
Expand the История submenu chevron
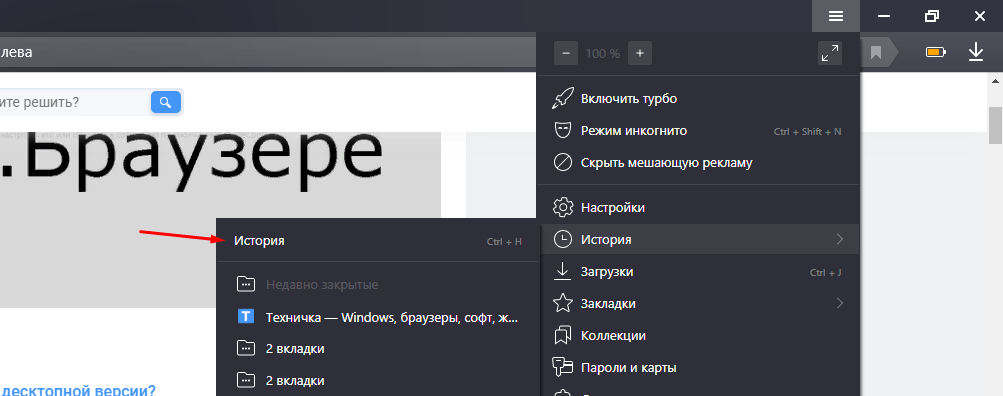(840, 239)
